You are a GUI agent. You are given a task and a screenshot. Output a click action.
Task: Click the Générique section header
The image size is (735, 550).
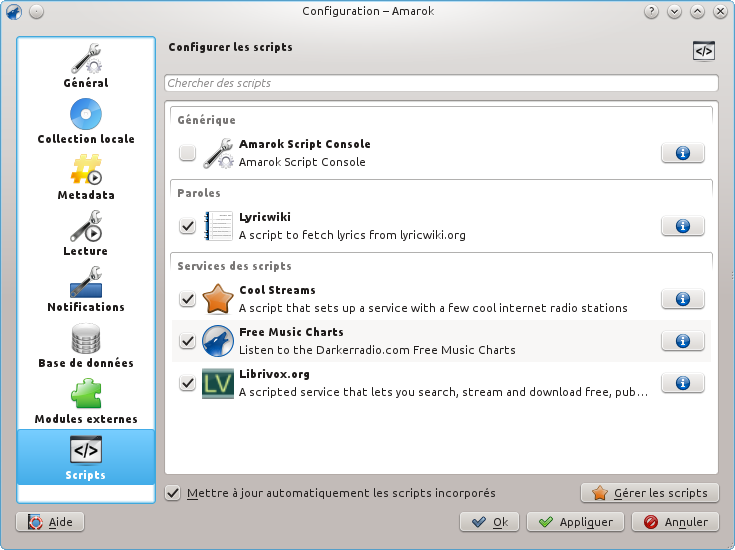(x=207, y=120)
